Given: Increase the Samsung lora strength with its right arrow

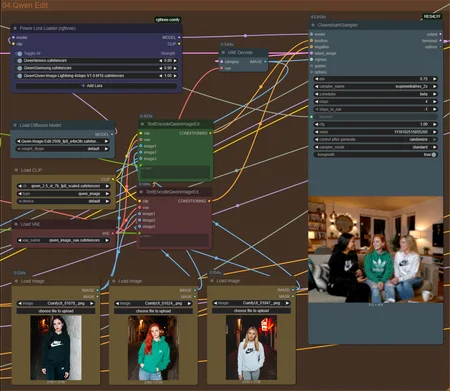Looking at the screenshot, I should click(x=175, y=68).
